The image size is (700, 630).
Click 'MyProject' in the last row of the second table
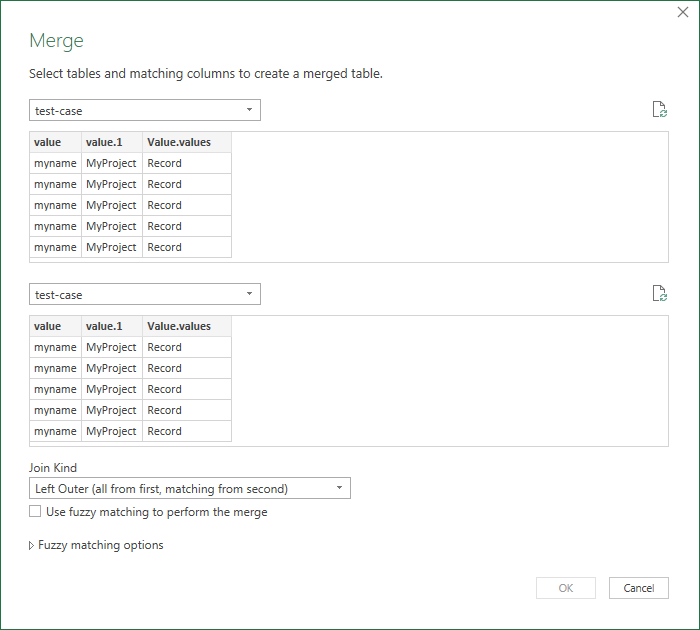pyautogui.click(x=112, y=431)
